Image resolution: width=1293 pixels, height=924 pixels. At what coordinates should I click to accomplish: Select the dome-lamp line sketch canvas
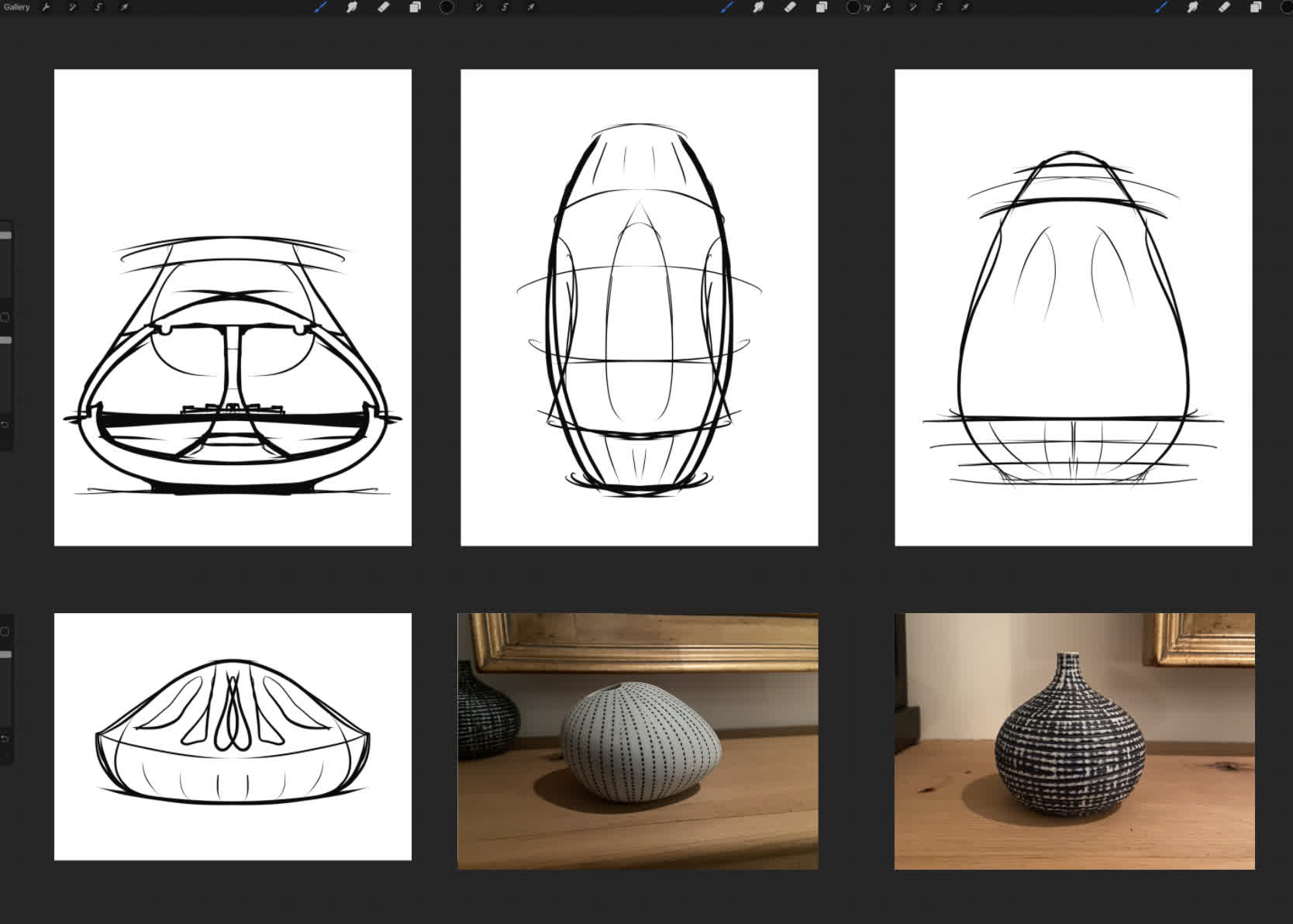point(233,308)
